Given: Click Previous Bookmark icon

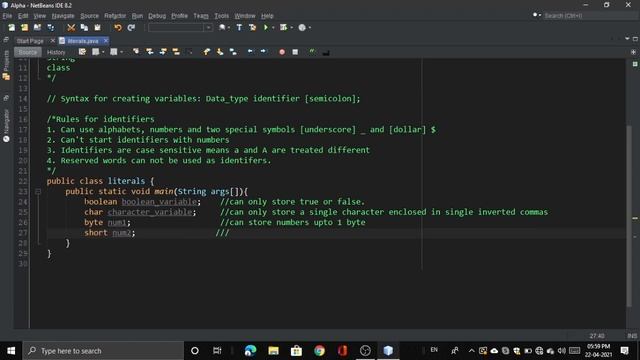Looking at the screenshot, I should click(x=207, y=52).
